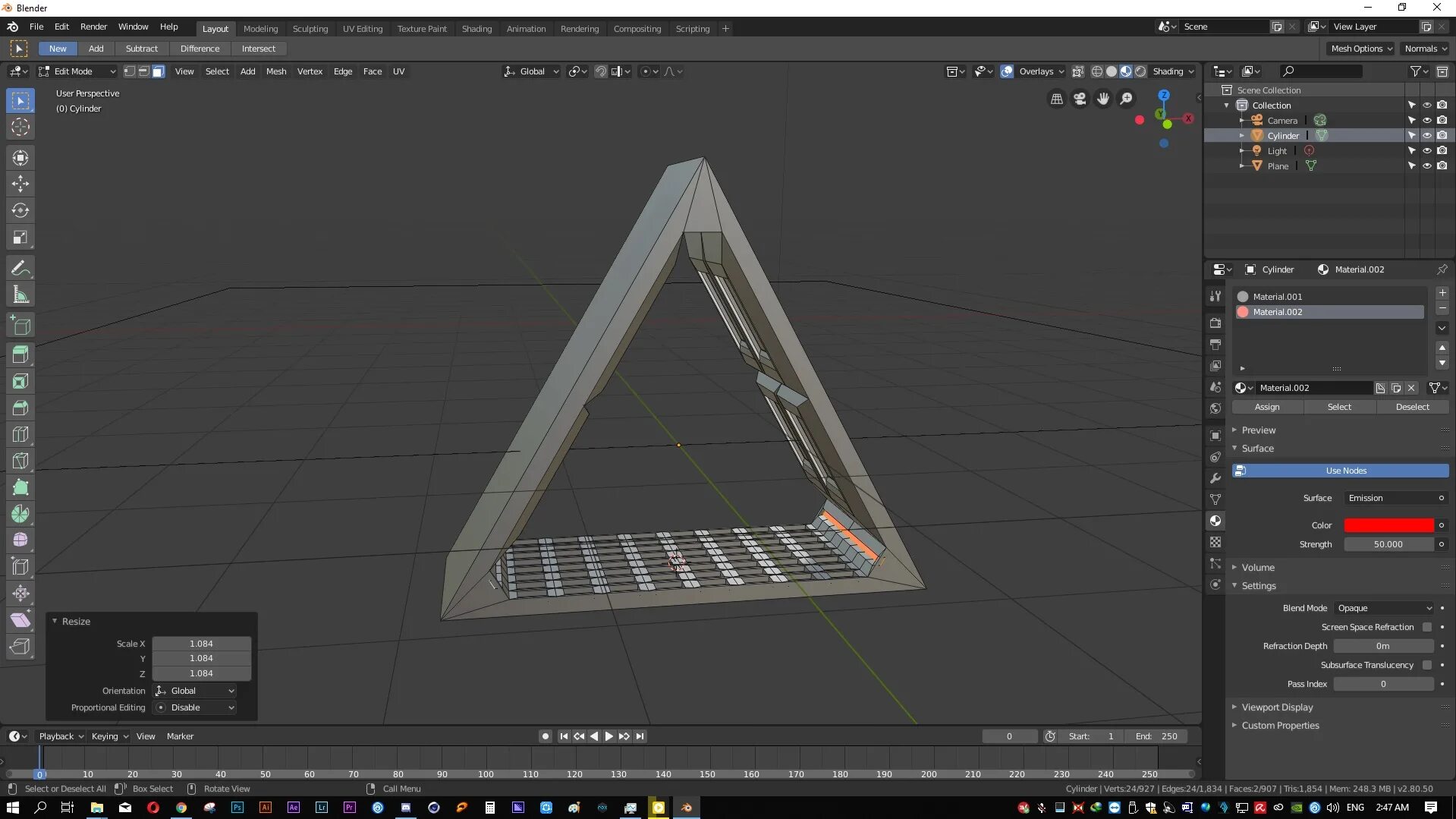Open the Texture checkerboard properties tab

tap(1215, 542)
